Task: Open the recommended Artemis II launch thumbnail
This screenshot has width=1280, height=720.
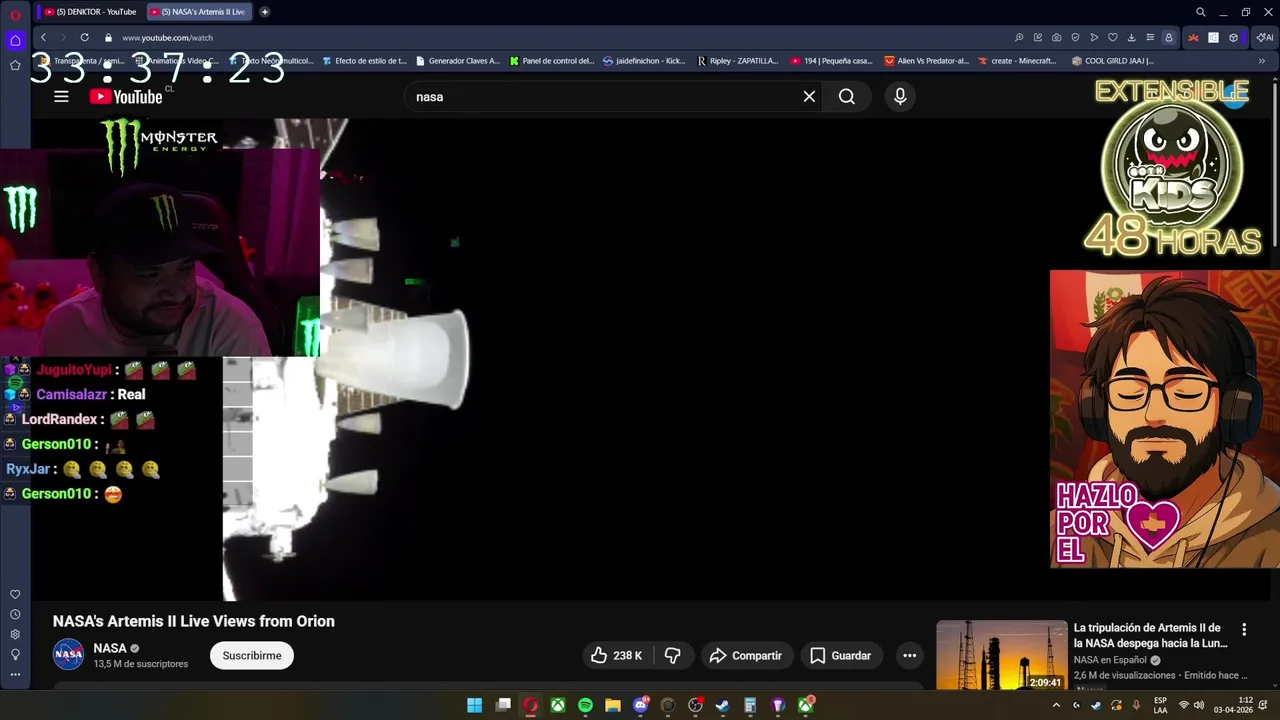Action: coord(1001,655)
